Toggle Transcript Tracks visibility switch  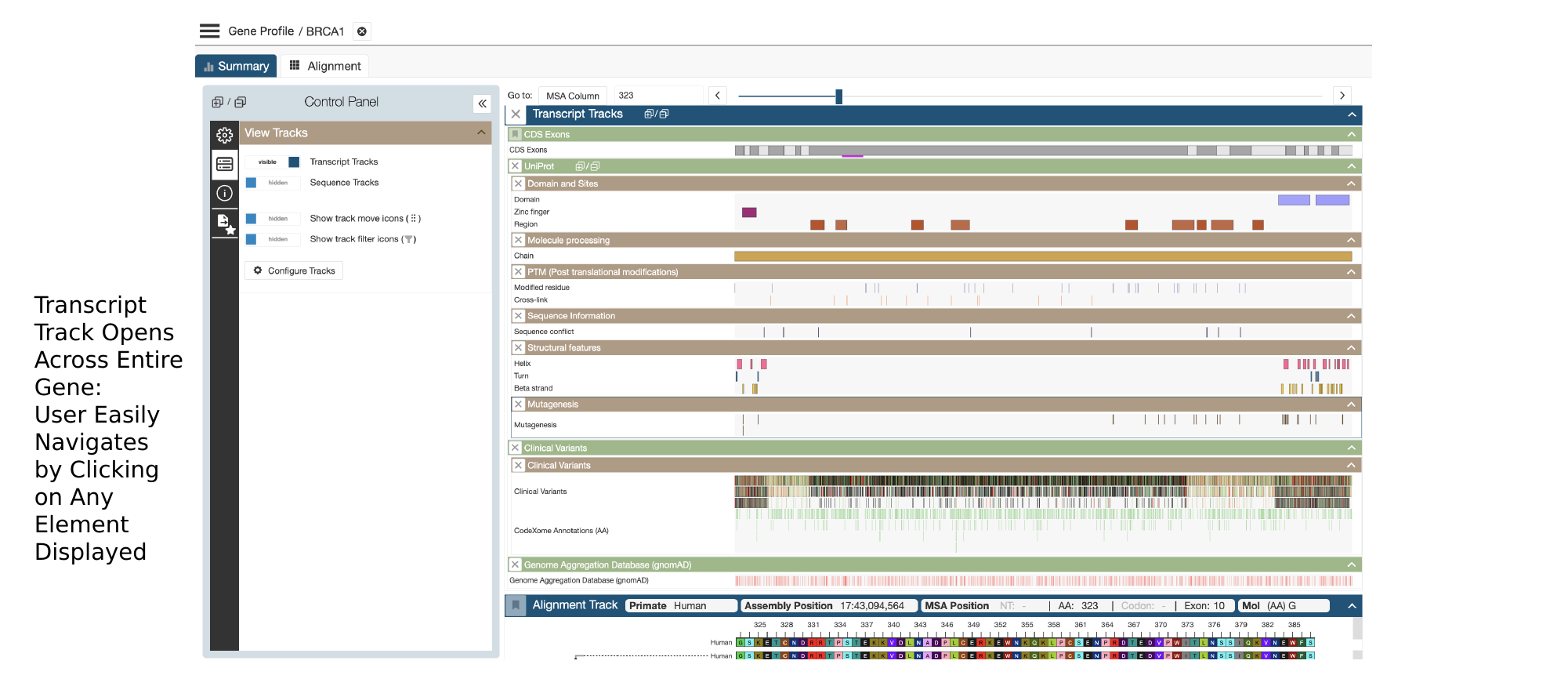[x=273, y=162]
